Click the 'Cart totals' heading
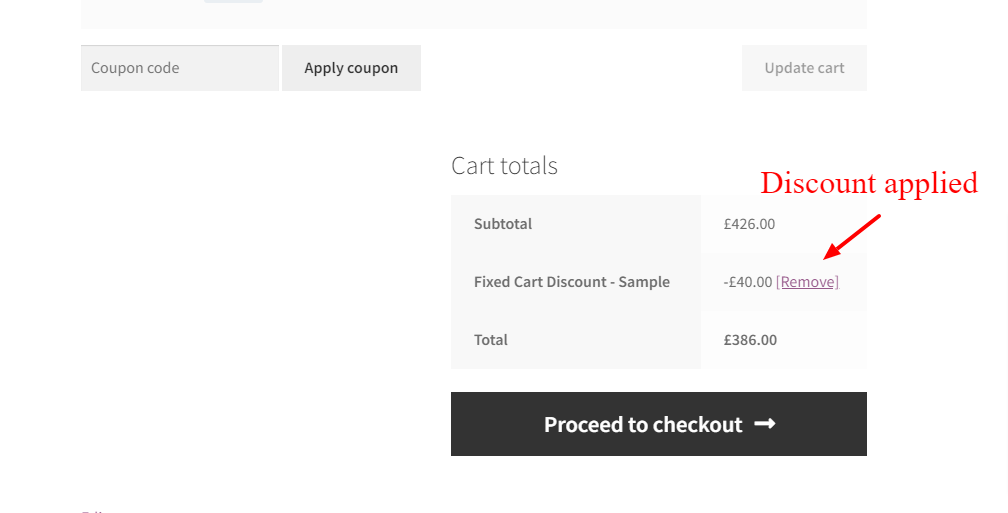The image size is (1008, 513). pyautogui.click(x=504, y=165)
